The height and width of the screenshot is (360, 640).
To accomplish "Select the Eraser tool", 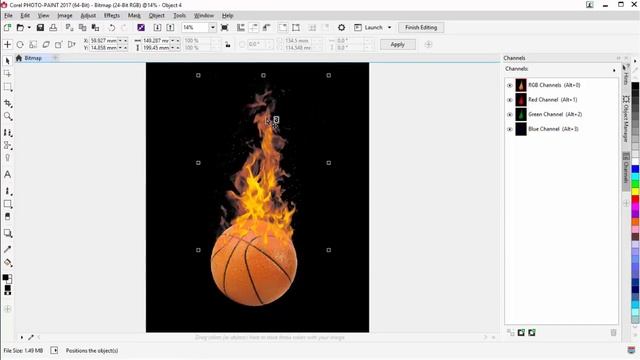I will coord(7,217).
